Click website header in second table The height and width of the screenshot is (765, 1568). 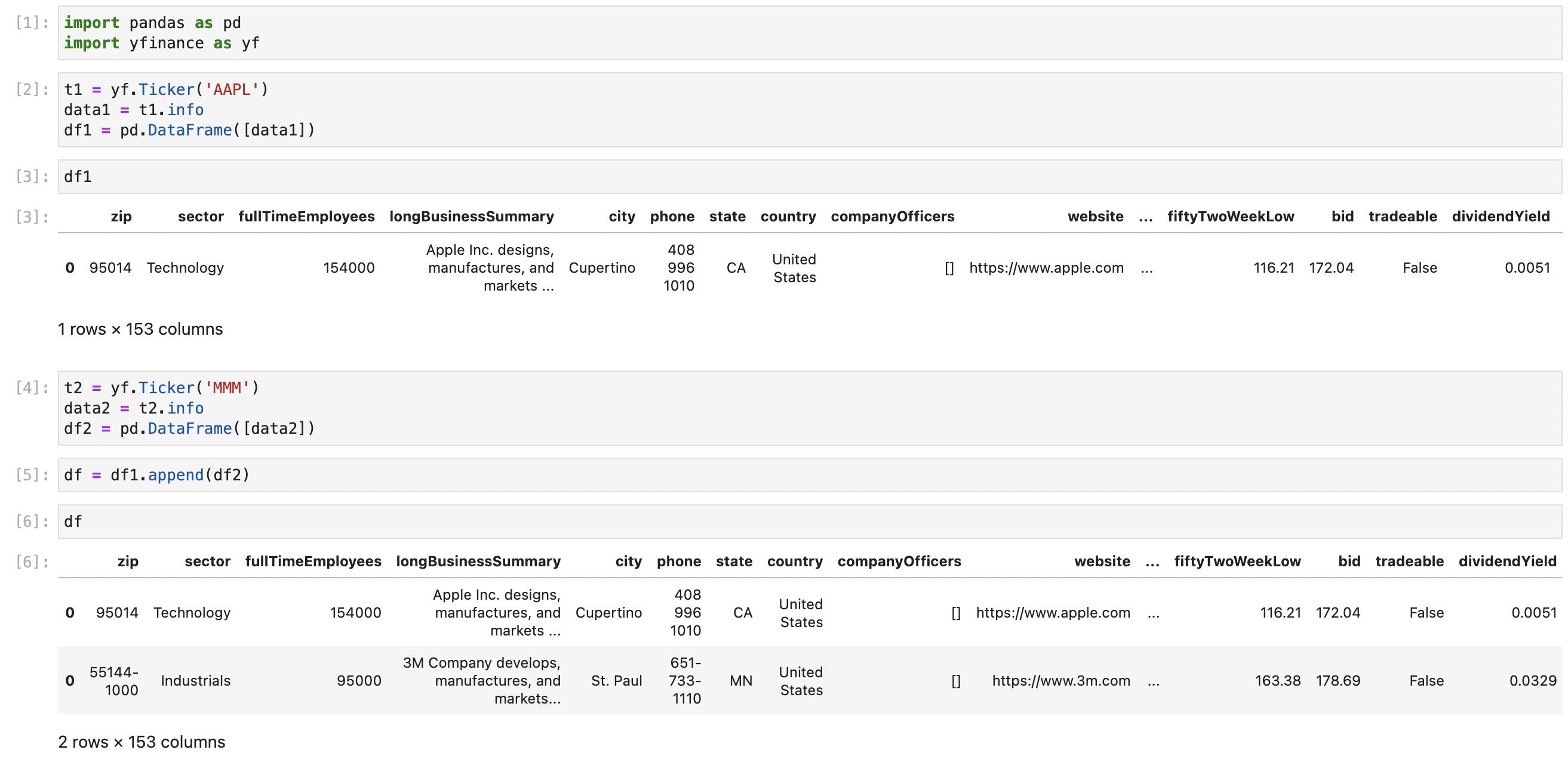pos(1102,562)
